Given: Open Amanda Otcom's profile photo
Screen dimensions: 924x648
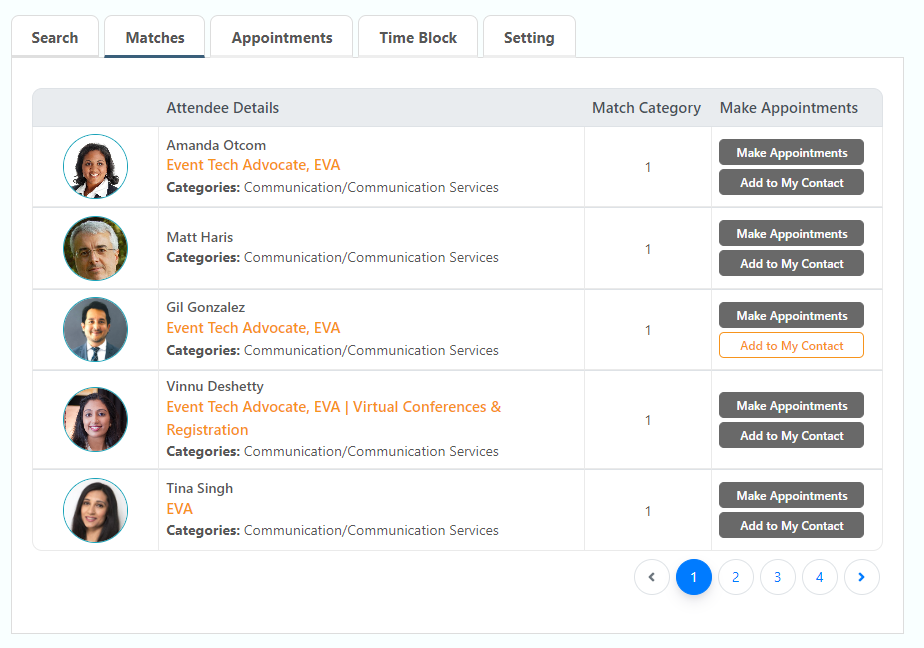Looking at the screenshot, I should coord(95,166).
